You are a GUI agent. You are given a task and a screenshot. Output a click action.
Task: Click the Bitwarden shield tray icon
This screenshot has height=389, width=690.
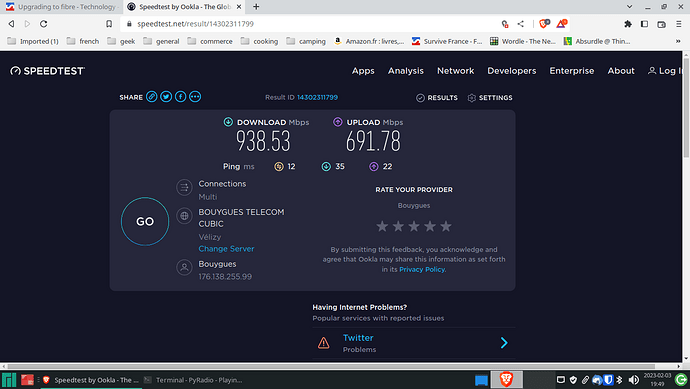pos(608,379)
